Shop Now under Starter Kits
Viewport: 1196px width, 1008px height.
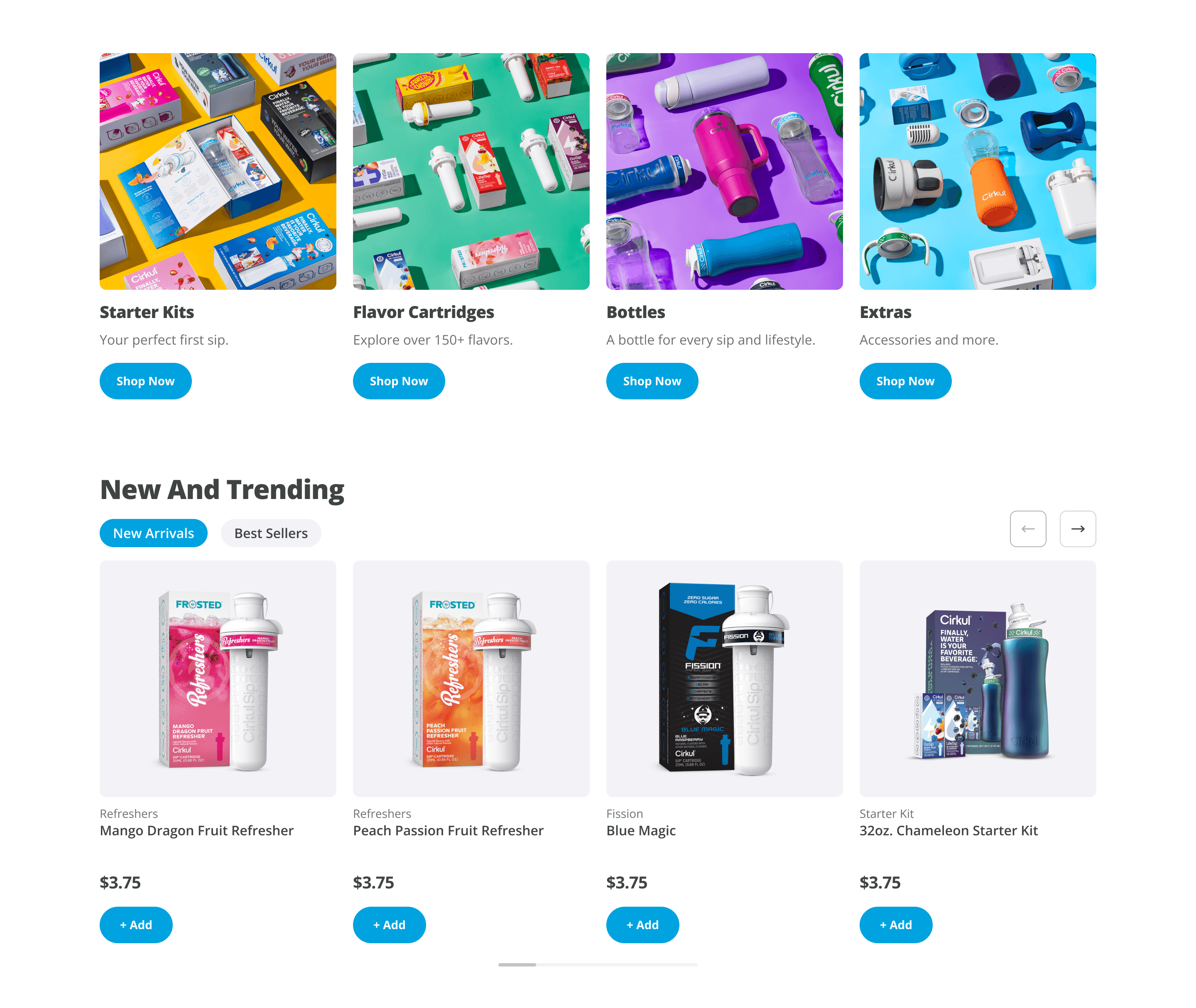point(146,381)
